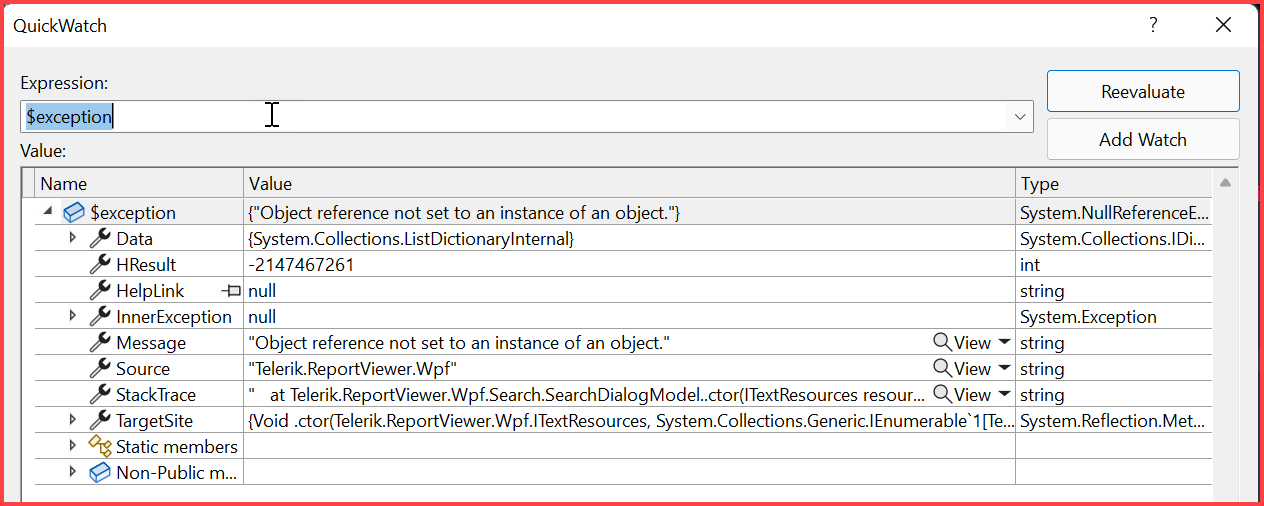Screen dimensions: 1264x506
Task: Open the Expression history dropdown
Action: pyautogui.click(x=1020, y=117)
